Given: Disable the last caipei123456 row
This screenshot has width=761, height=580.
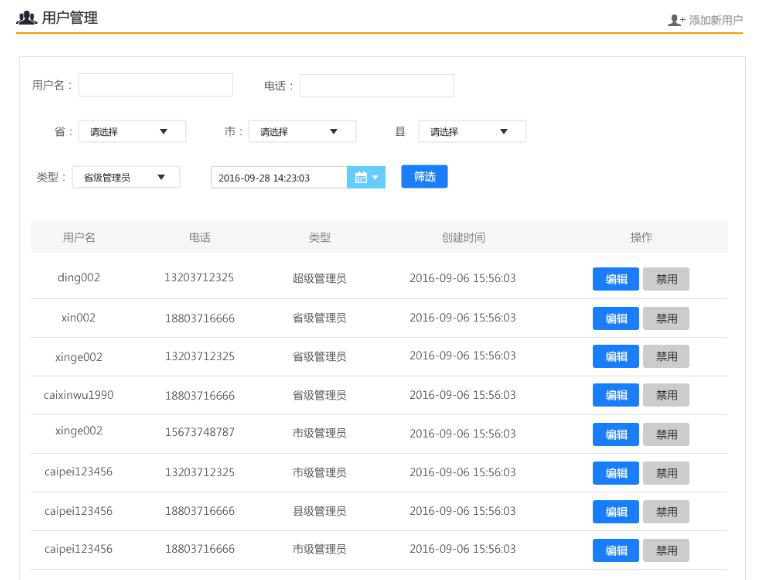Looking at the screenshot, I should pyautogui.click(x=666, y=550).
